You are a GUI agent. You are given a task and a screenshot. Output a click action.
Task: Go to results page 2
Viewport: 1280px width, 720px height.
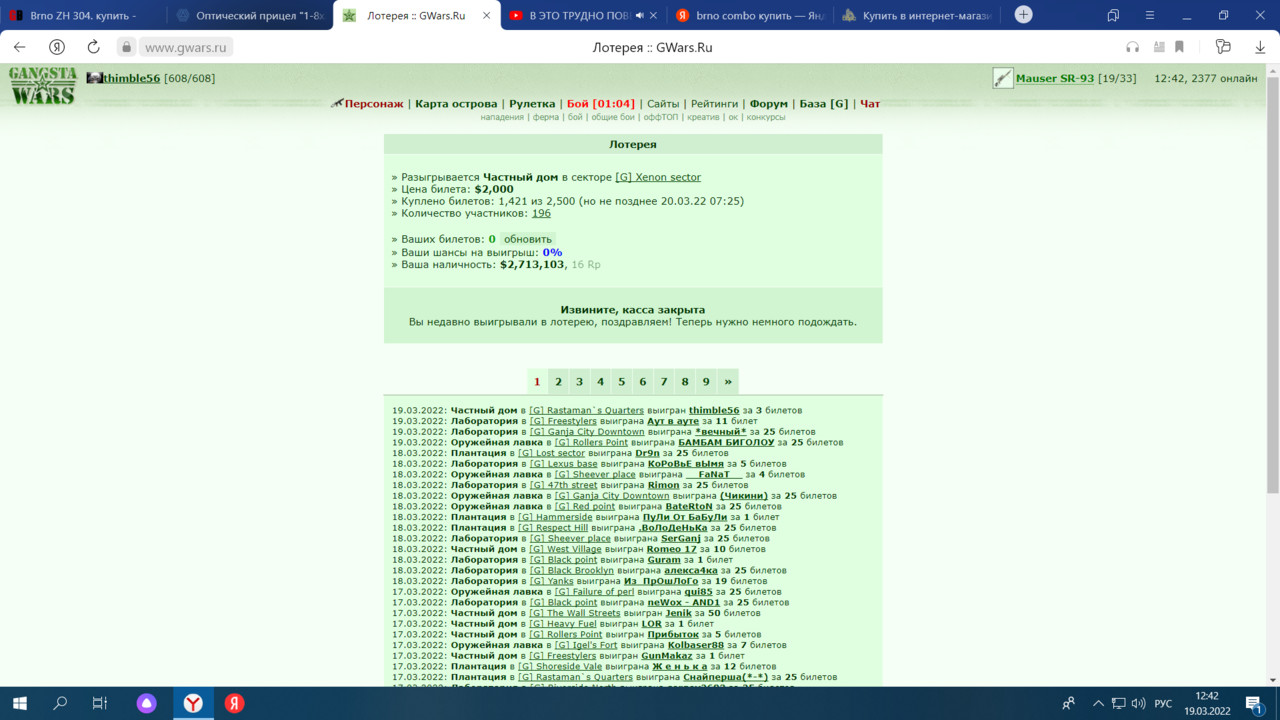point(558,381)
